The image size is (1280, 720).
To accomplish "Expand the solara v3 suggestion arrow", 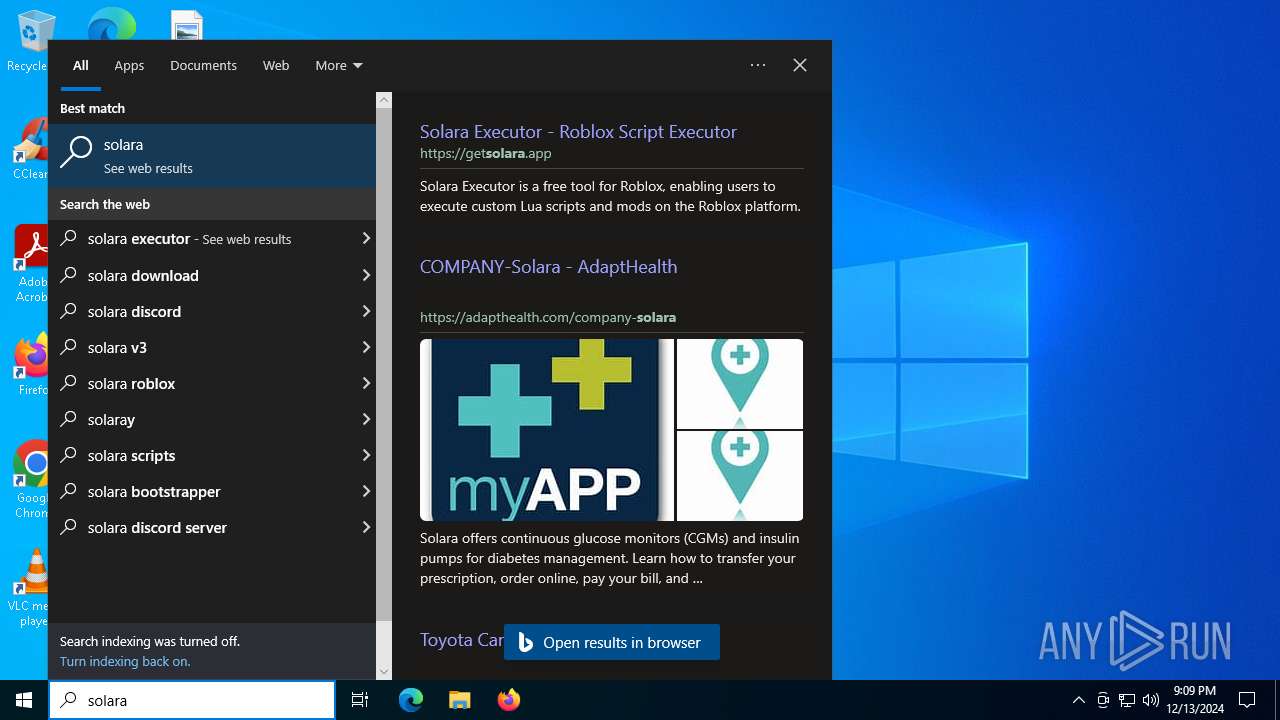I will coord(366,347).
